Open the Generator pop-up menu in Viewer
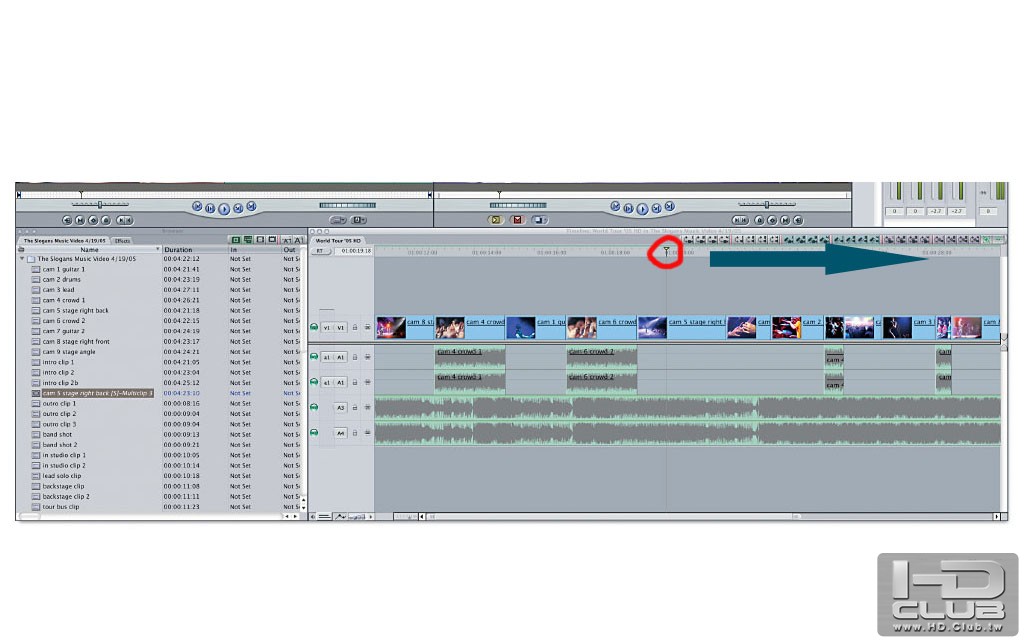 click(x=359, y=220)
